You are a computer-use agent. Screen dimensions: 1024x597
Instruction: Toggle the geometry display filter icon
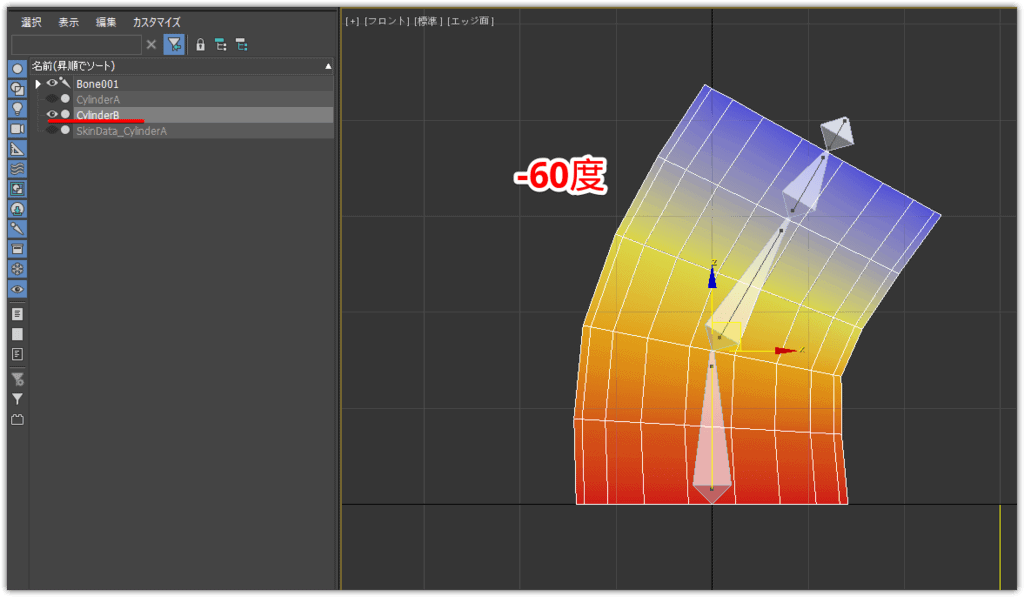17,69
